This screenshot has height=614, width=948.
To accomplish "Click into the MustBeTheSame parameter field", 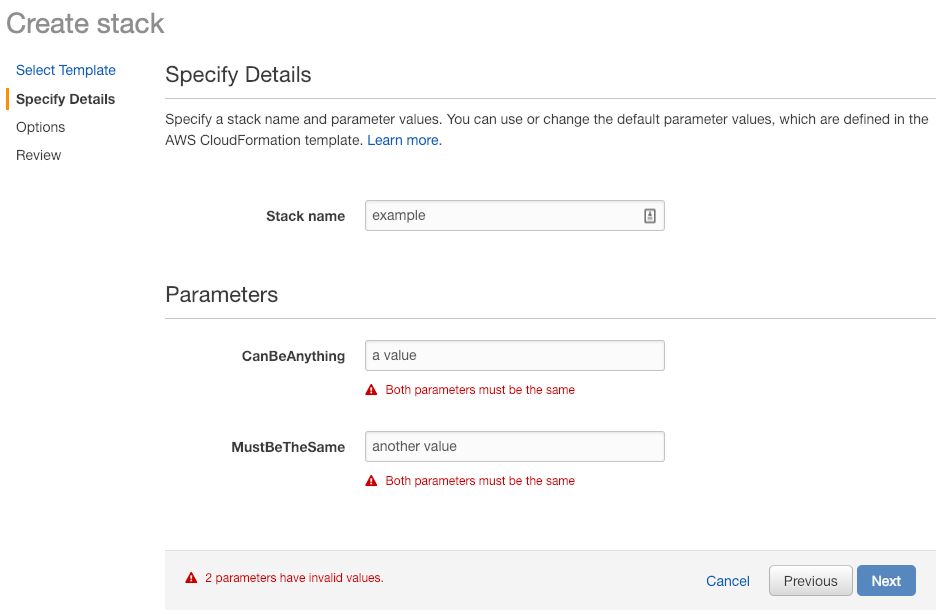I will (515, 447).
